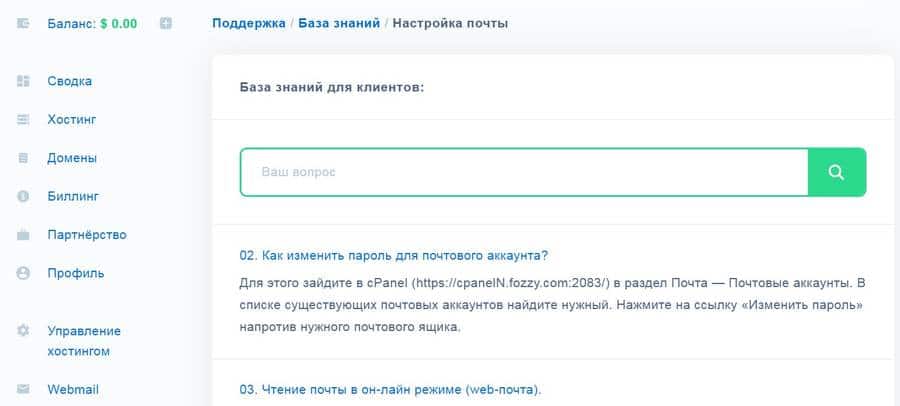Click the Сводка dashboard icon

coord(23,81)
